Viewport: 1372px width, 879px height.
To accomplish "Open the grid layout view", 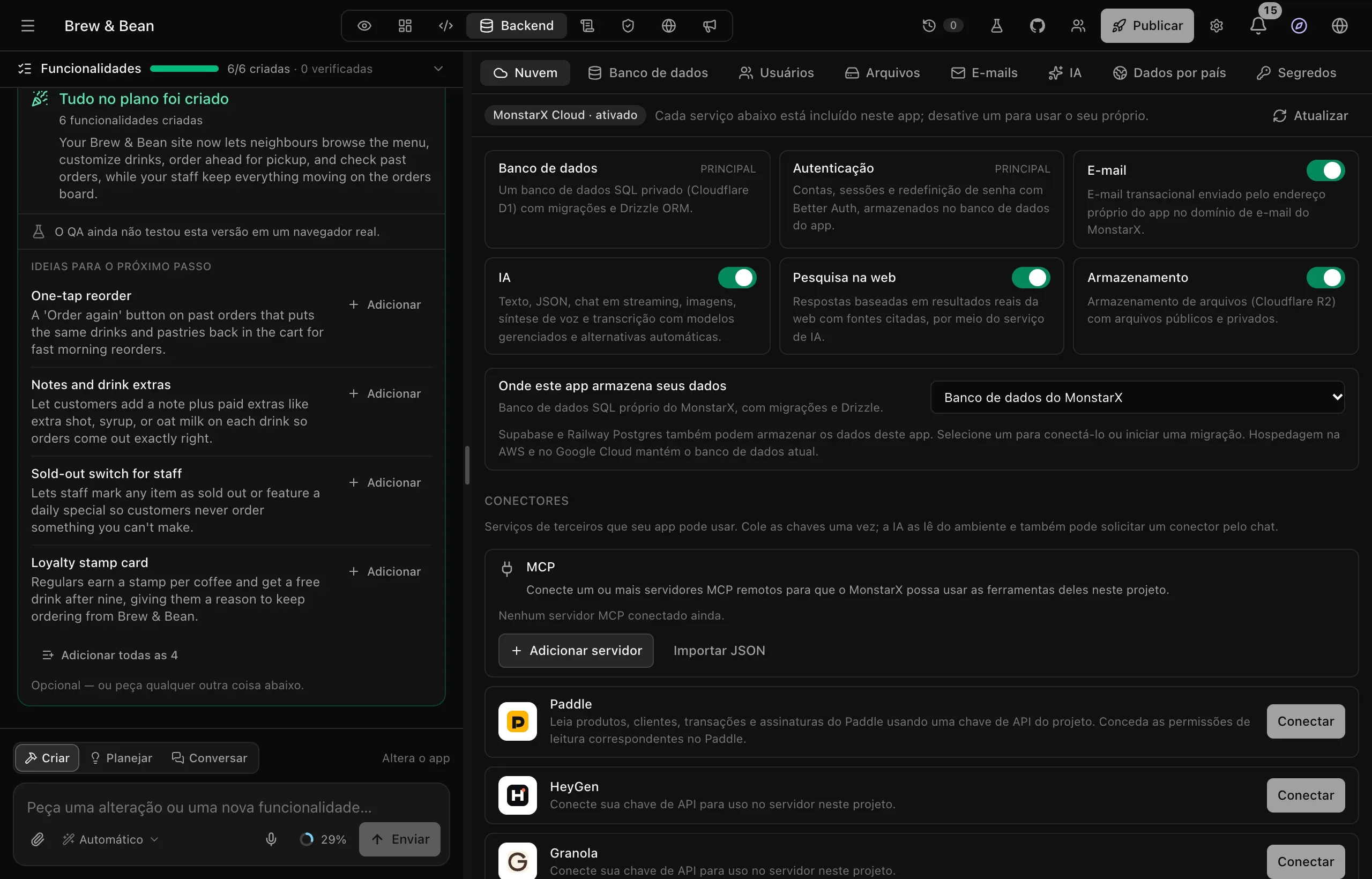I will tap(405, 26).
